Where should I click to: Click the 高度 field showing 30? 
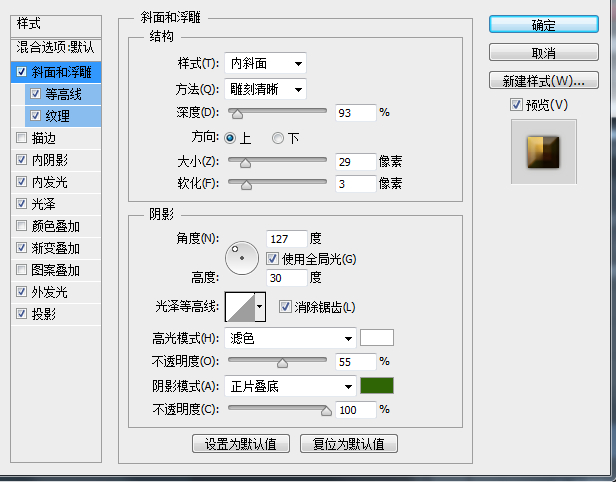(286, 278)
